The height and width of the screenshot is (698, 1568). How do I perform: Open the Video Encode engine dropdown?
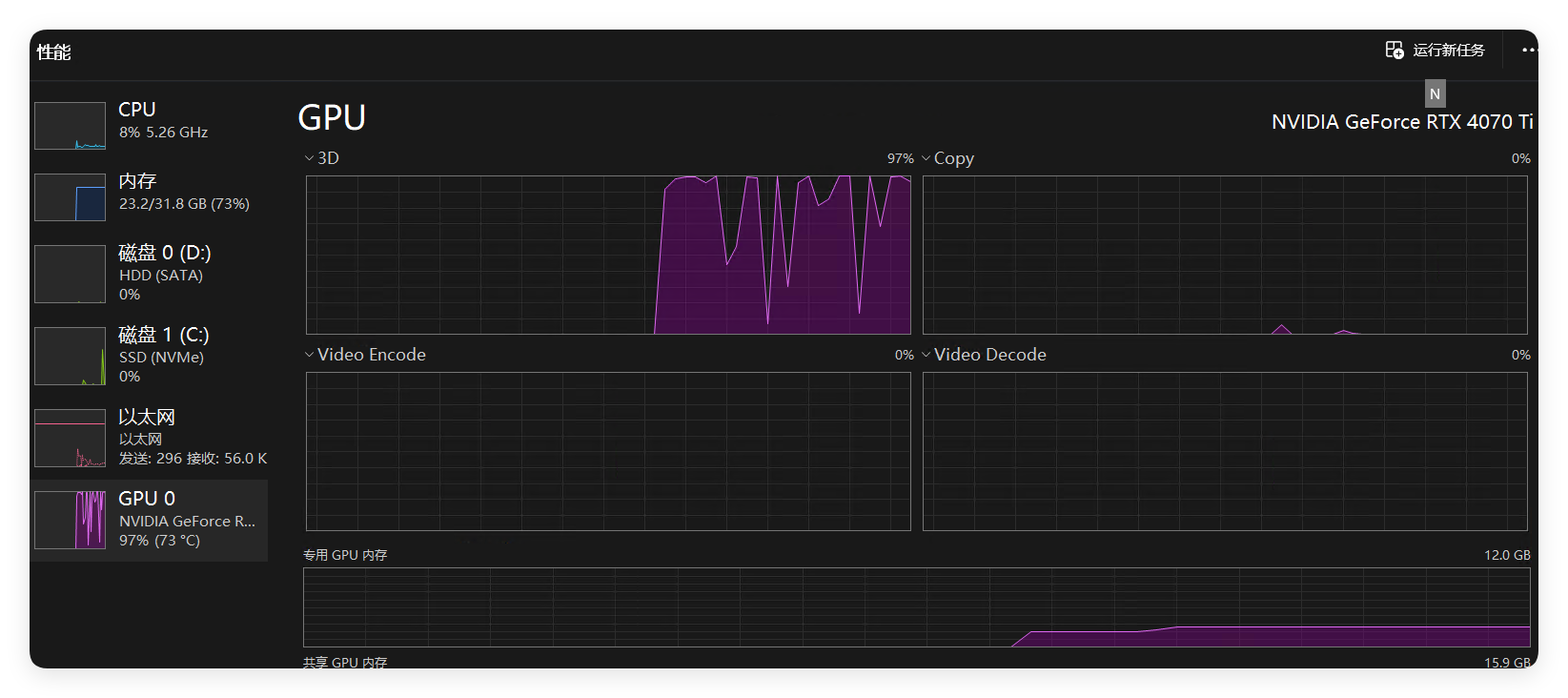[309, 355]
